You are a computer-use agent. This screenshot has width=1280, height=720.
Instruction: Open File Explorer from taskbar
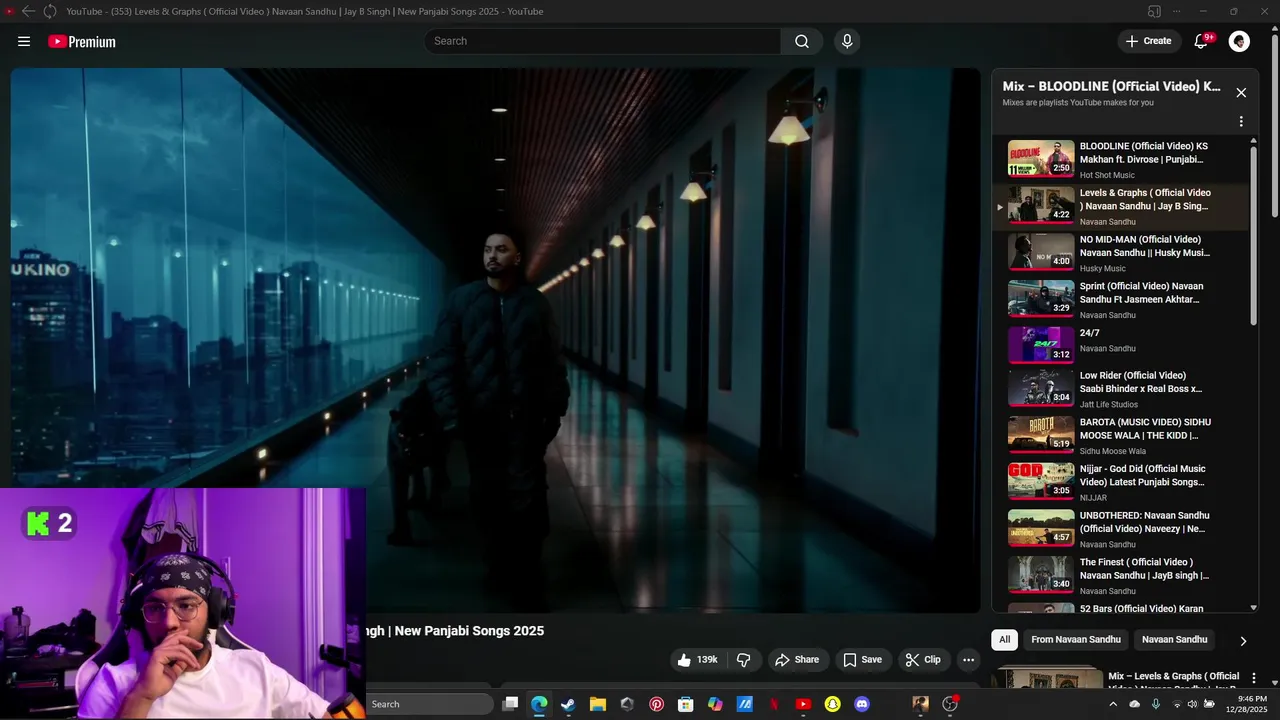(598, 704)
